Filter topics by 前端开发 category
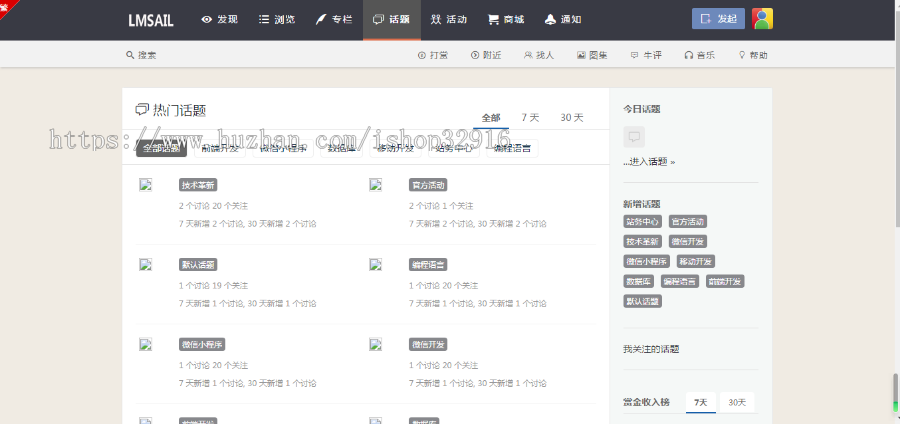Screen dimensions: 900x424 [x=220, y=148]
